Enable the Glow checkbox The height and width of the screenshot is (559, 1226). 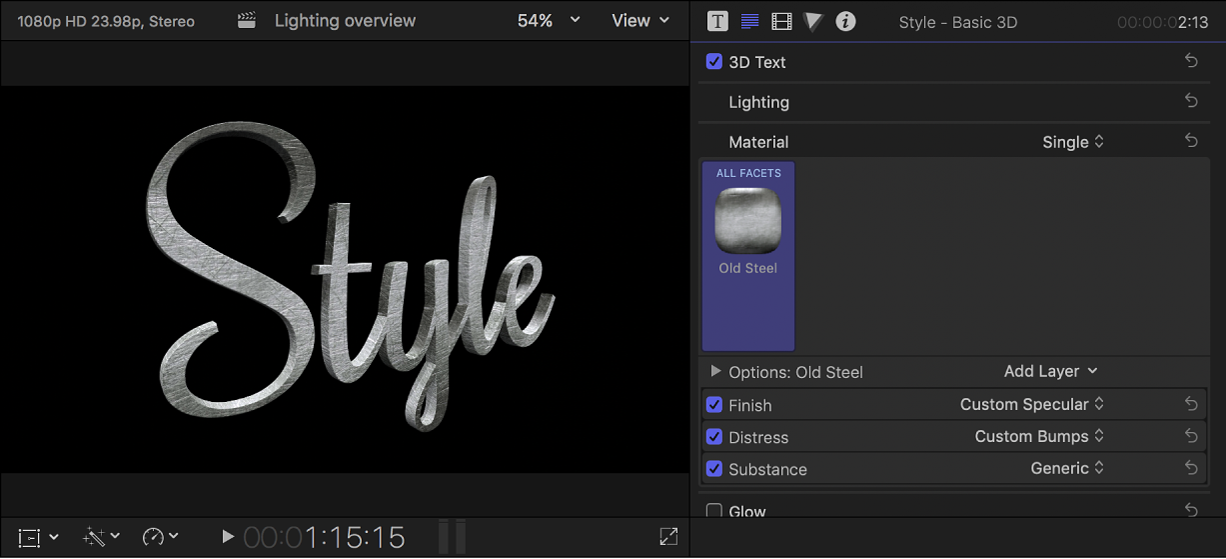tap(714, 511)
